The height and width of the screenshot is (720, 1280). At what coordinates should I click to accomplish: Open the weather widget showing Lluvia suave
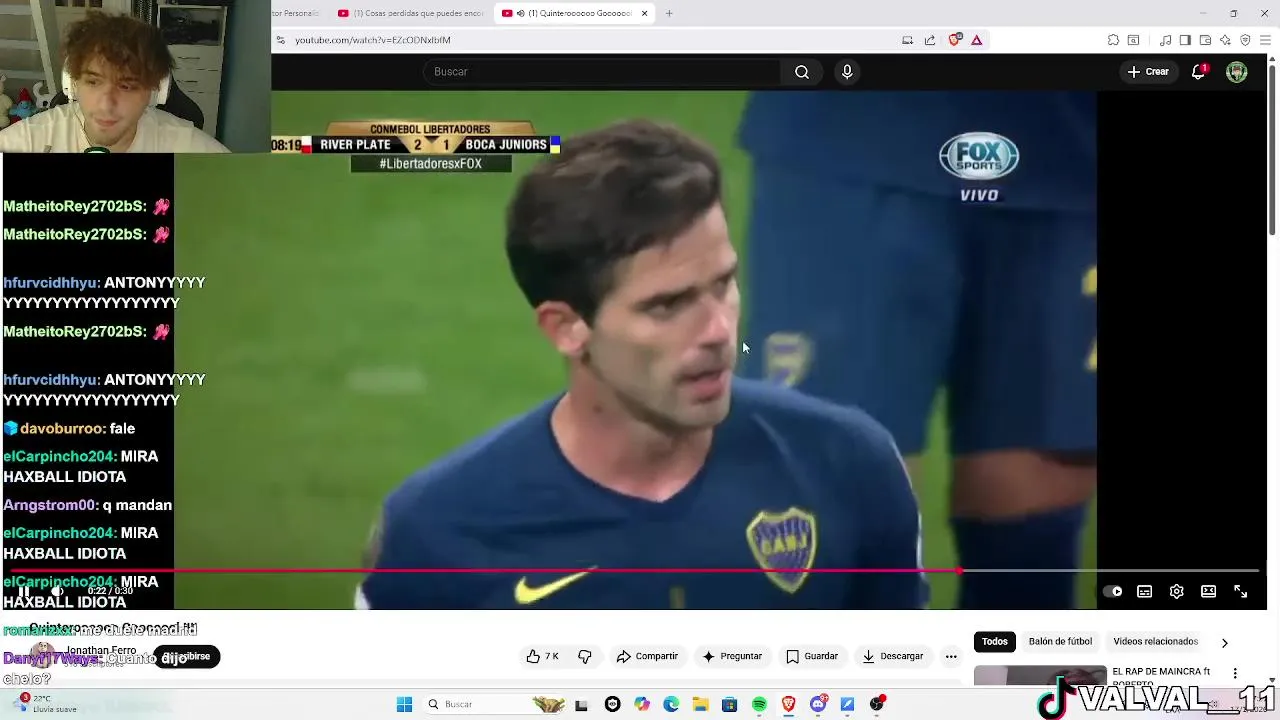coord(45,704)
